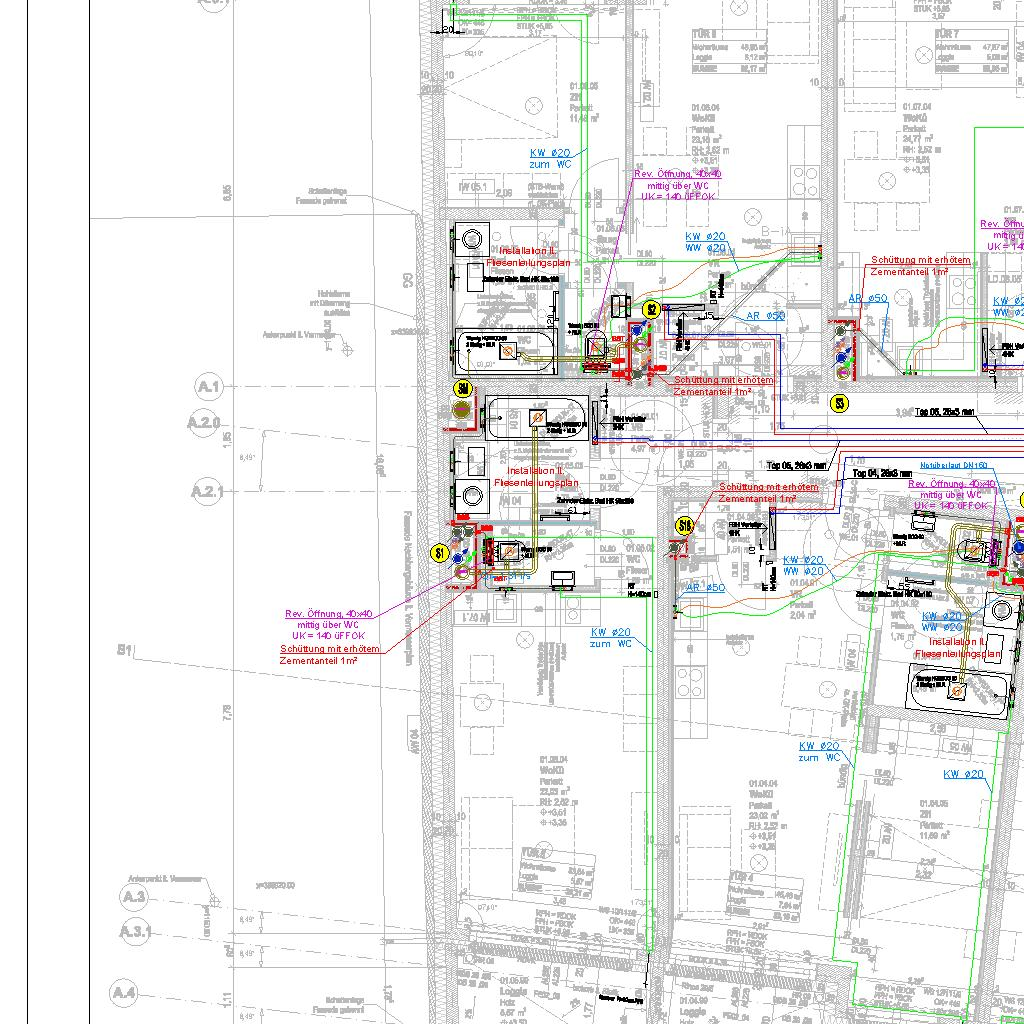
Task: Click grid axis bubble A.2.1
Action: (x=205, y=491)
